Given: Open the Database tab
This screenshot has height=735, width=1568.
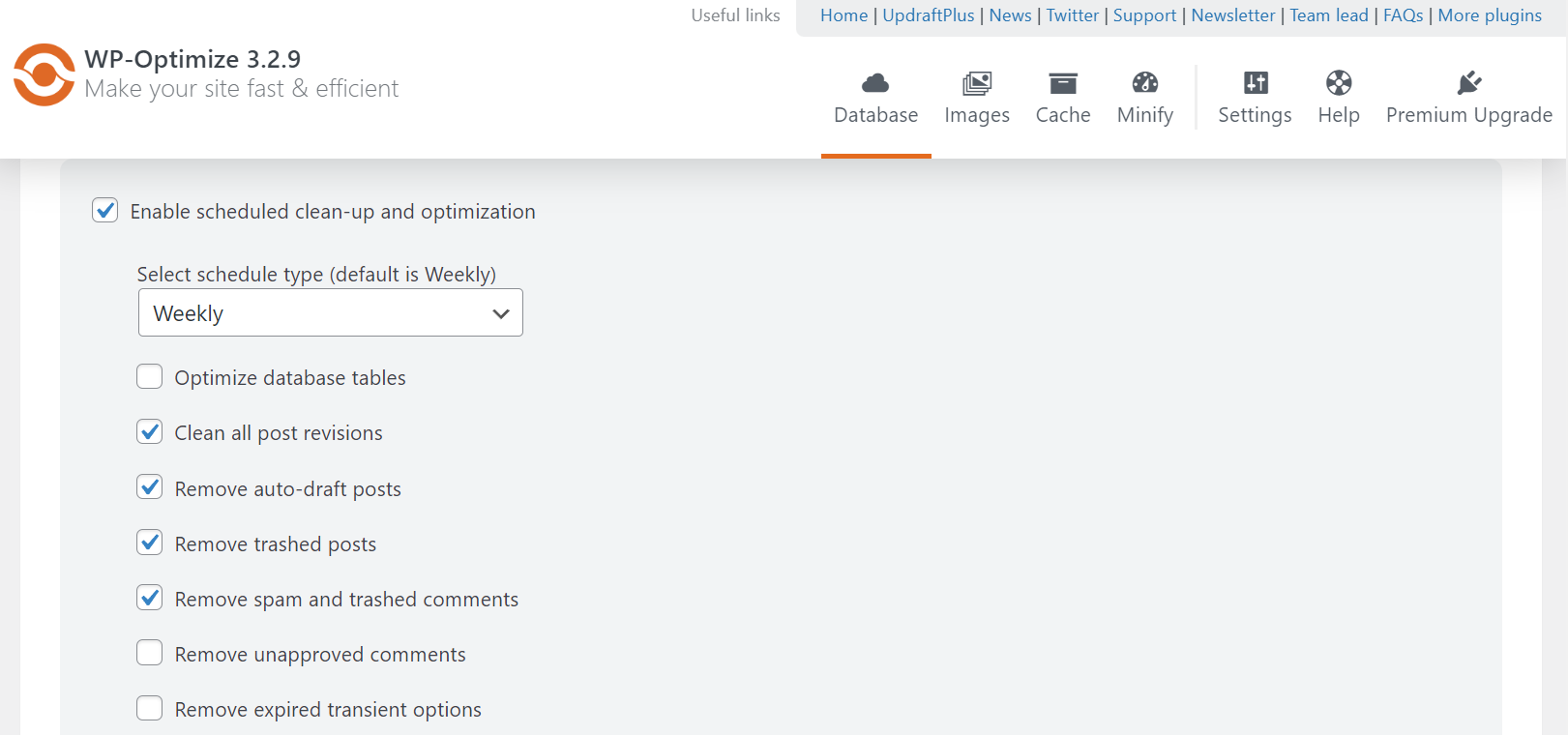Looking at the screenshot, I should (876, 98).
